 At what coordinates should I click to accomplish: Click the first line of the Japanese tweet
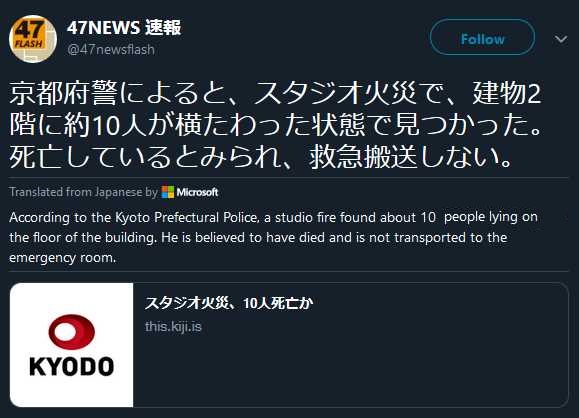275,93
